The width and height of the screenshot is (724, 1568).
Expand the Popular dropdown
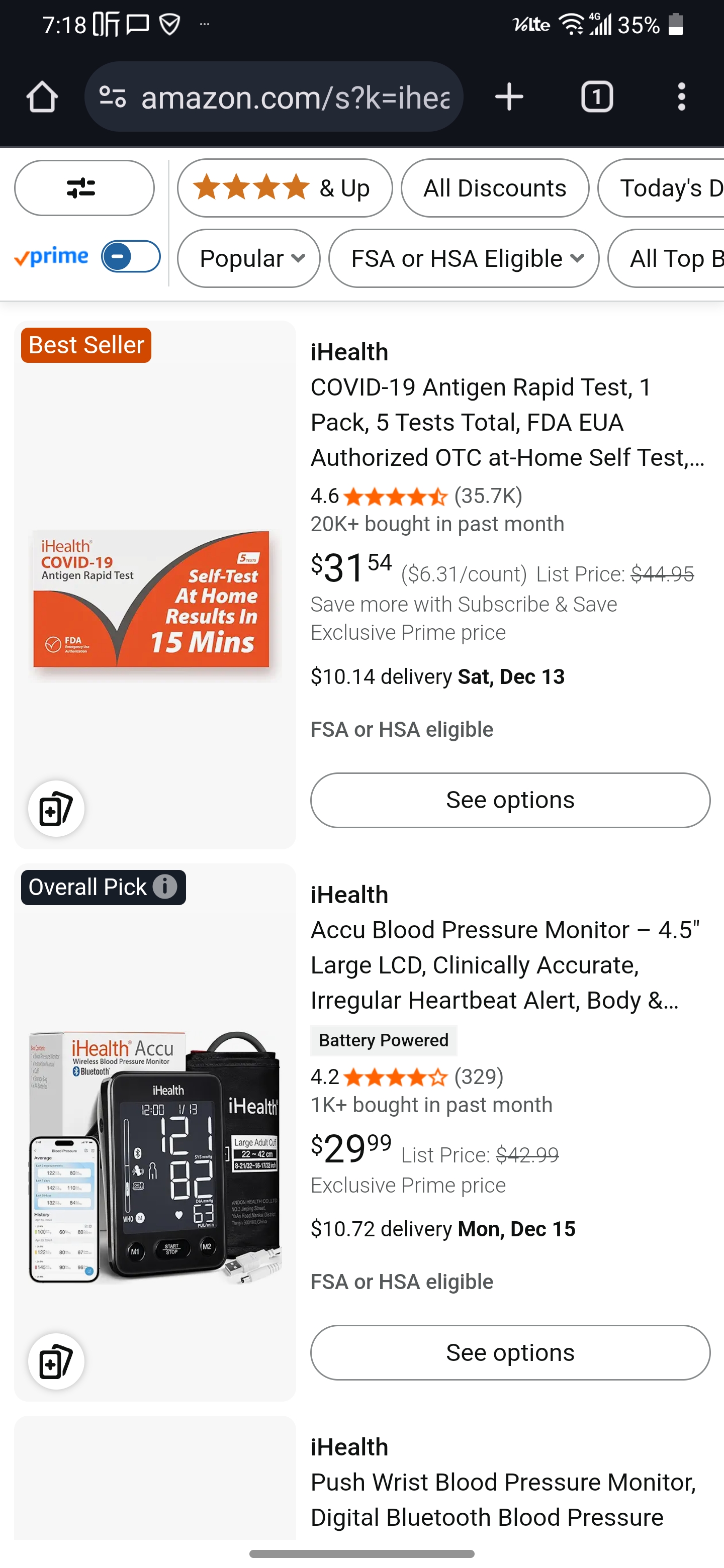point(248,259)
